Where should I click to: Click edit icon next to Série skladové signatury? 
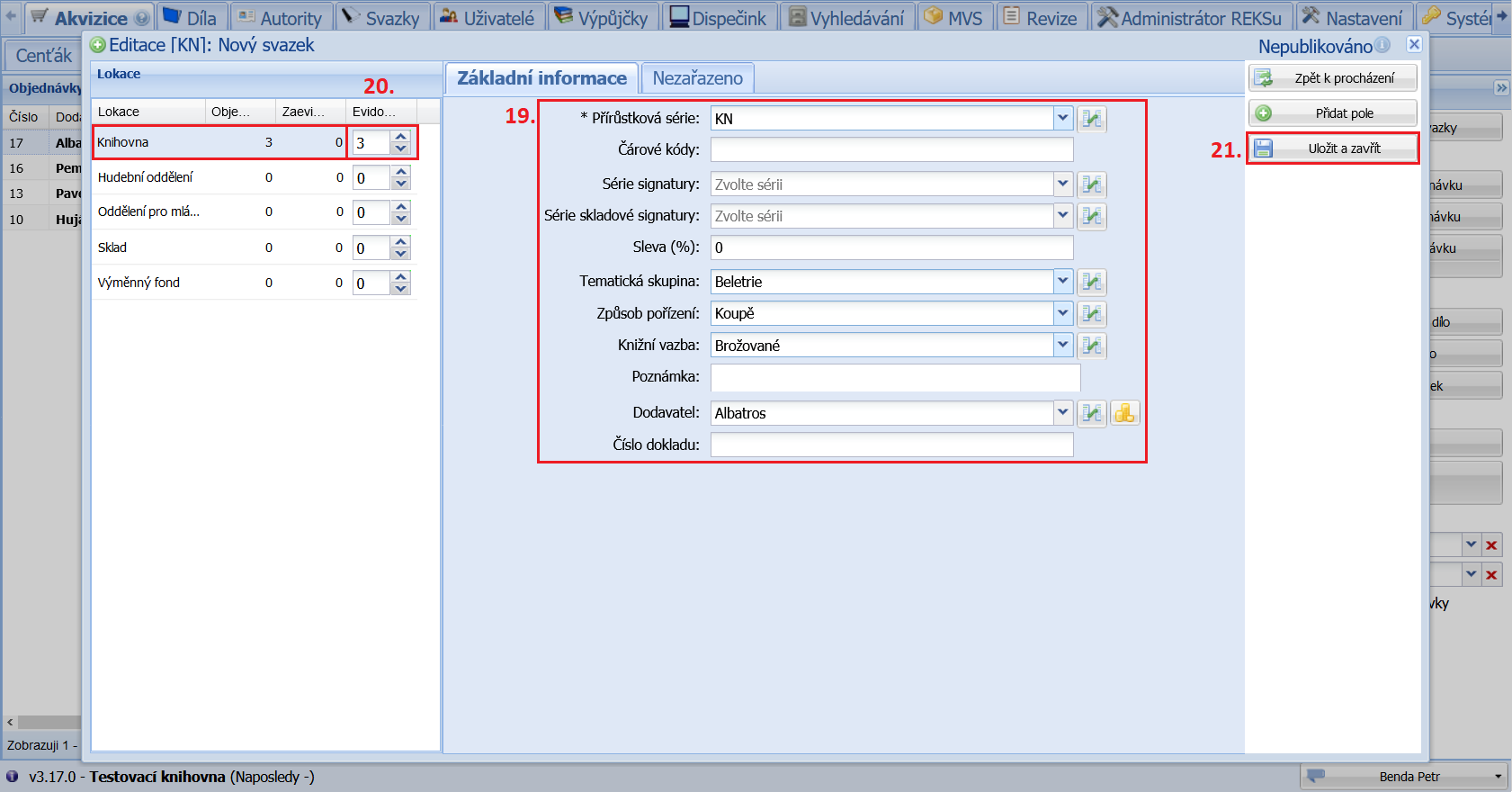1092,216
